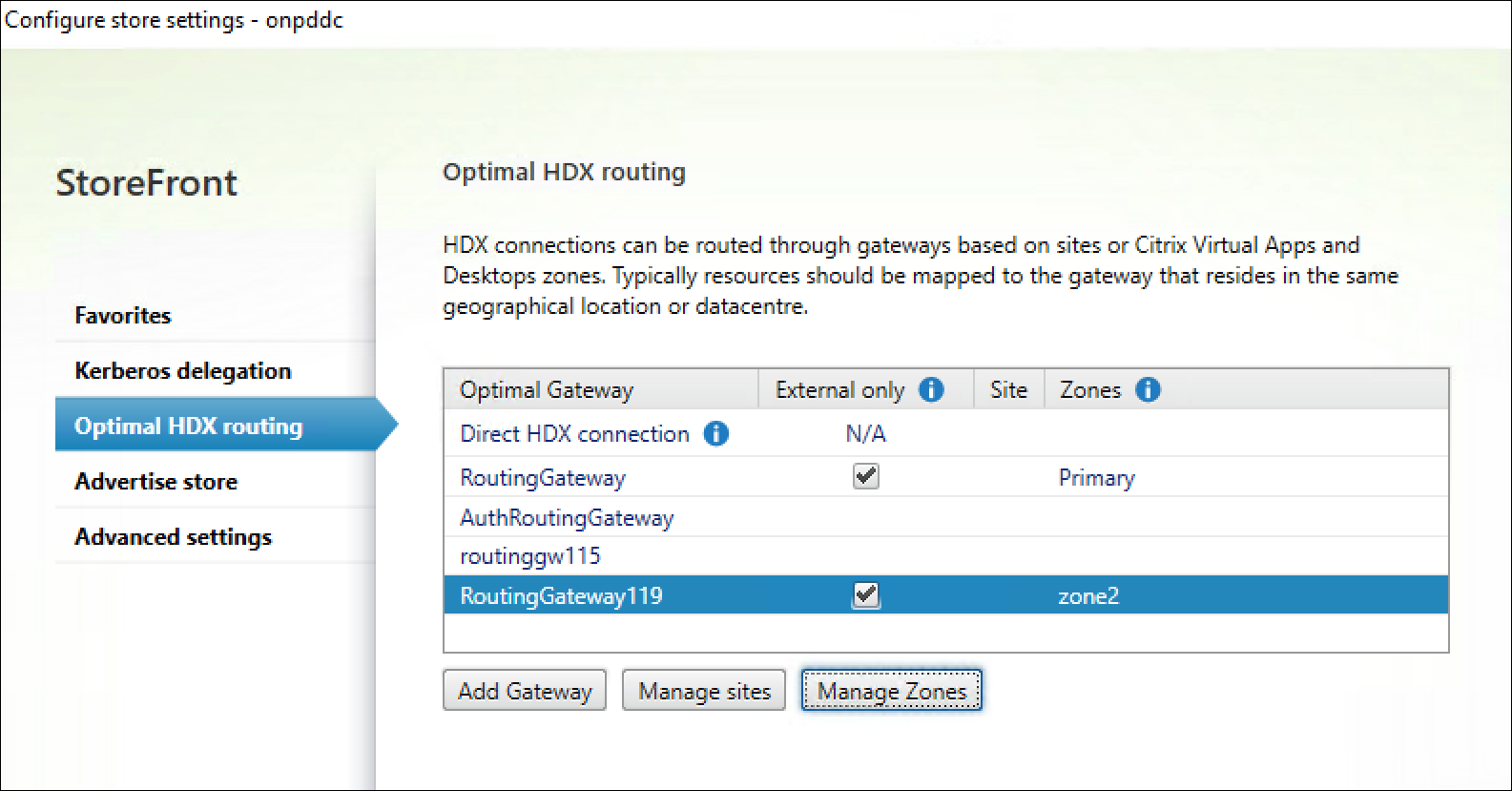Image resolution: width=1512 pixels, height=791 pixels.
Task: Click the Site column header
Action: pyautogui.click(x=1008, y=389)
